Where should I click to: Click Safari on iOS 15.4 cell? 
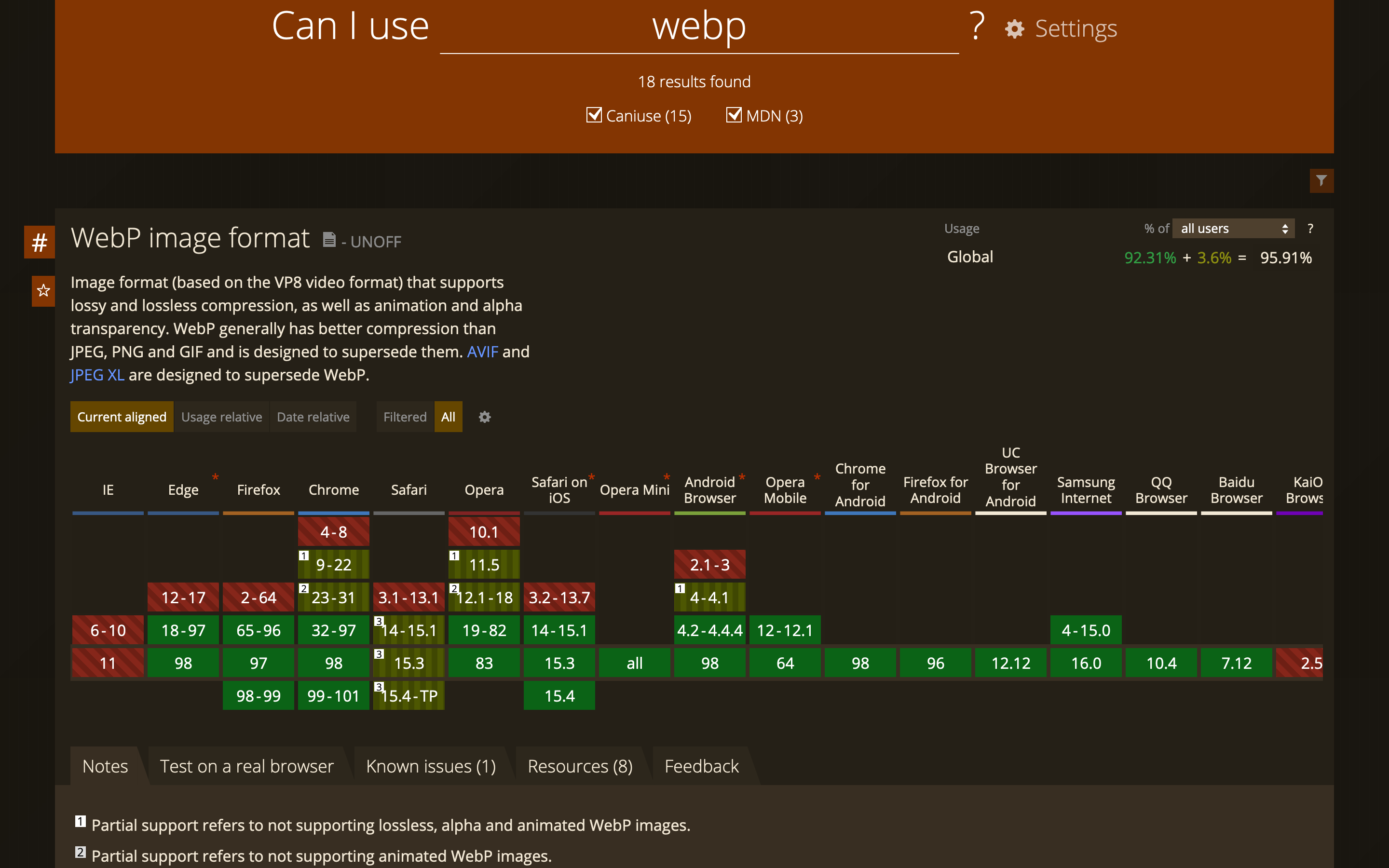(559, 695)
